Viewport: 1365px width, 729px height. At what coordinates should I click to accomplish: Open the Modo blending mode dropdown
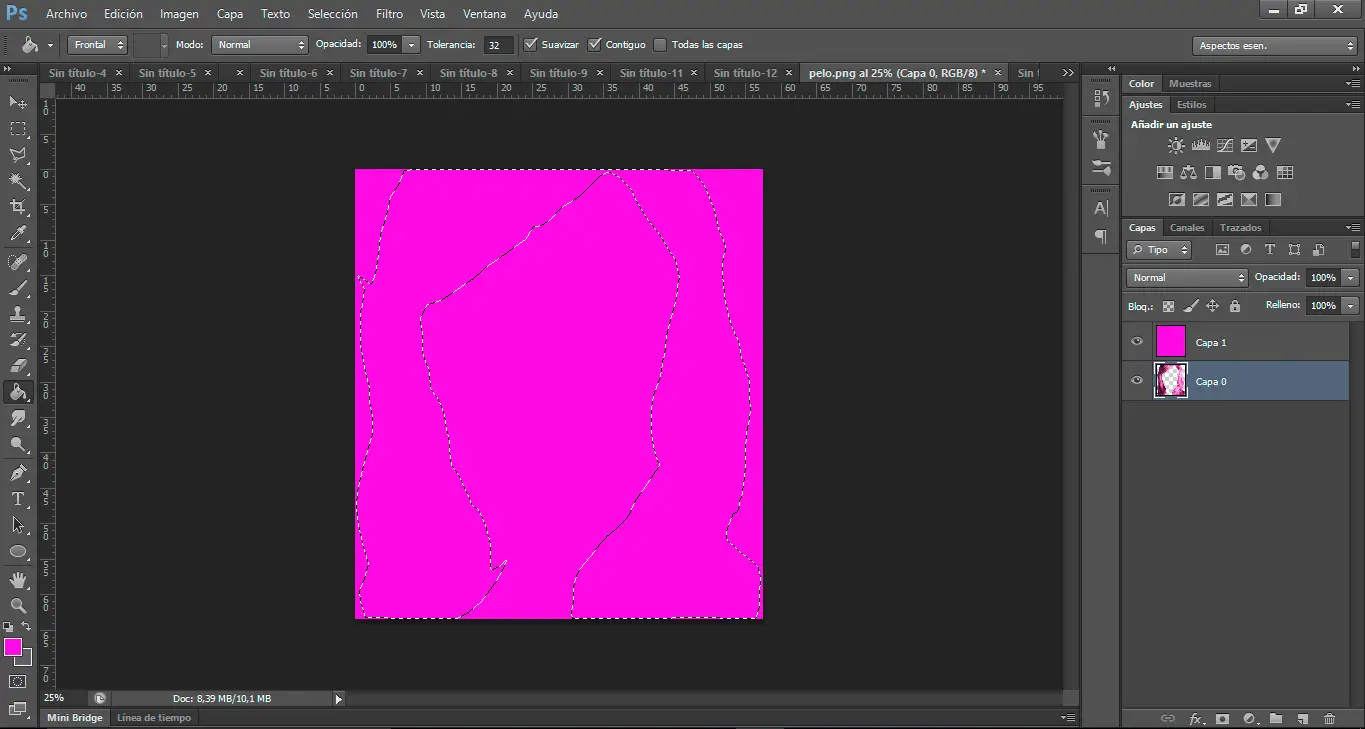(x=260, y=45)
